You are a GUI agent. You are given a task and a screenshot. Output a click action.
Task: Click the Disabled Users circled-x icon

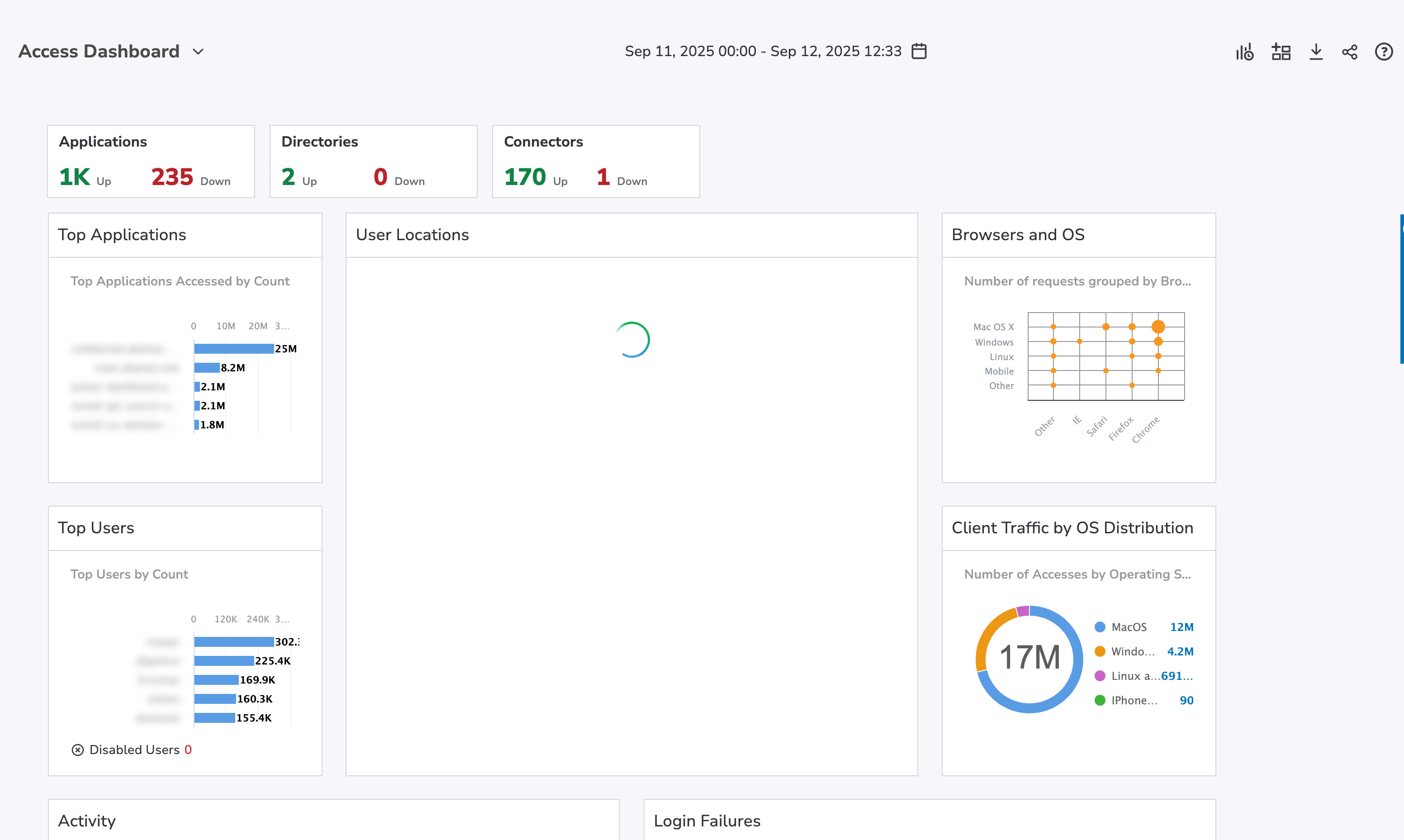pos(77,750)
